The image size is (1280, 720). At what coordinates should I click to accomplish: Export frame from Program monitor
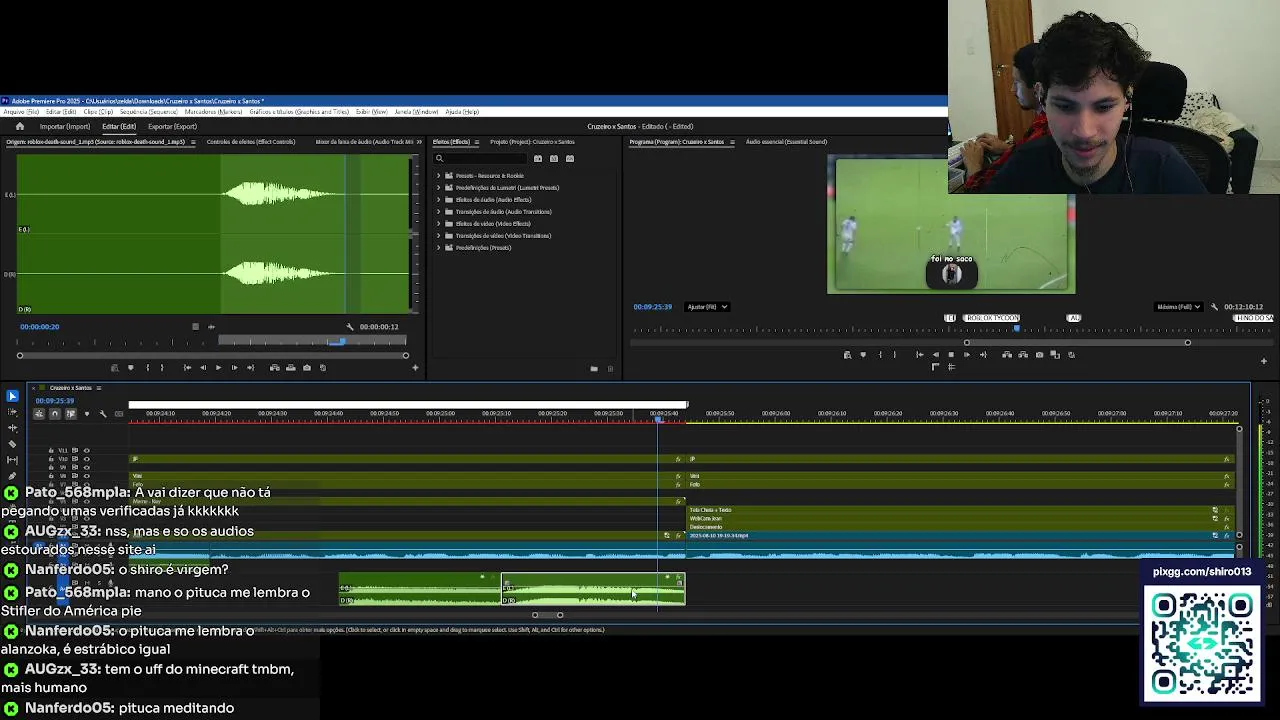click(x=1039, y=355)
